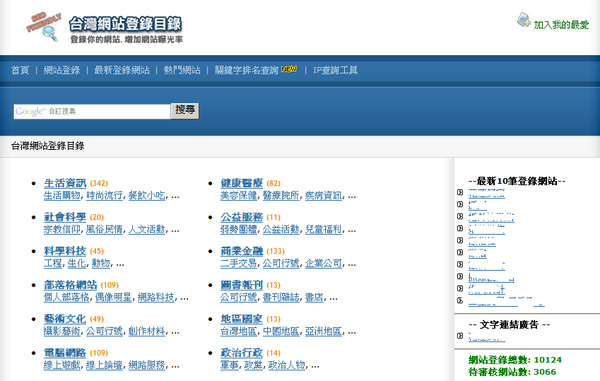Open the 商業金融 category
600x381 pixels.
[x=241, y=251]
